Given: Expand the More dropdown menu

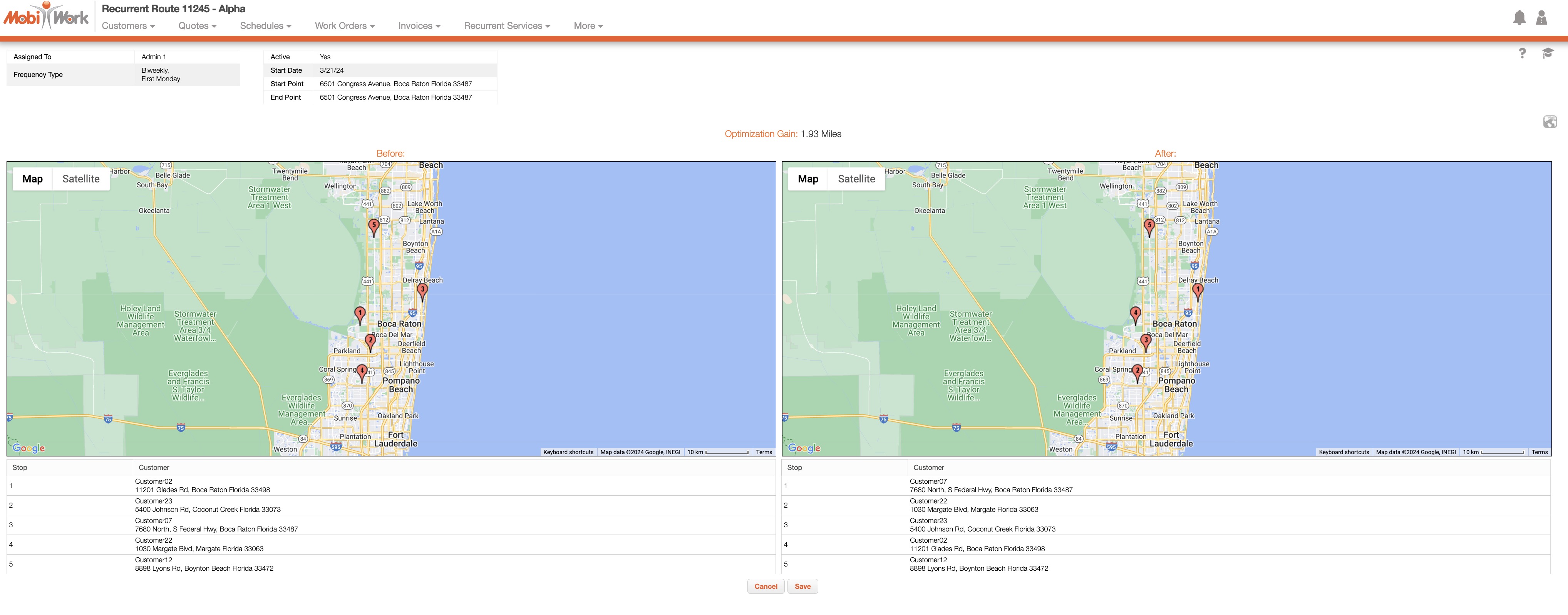Looking at the screenshot, I should 588,25.
